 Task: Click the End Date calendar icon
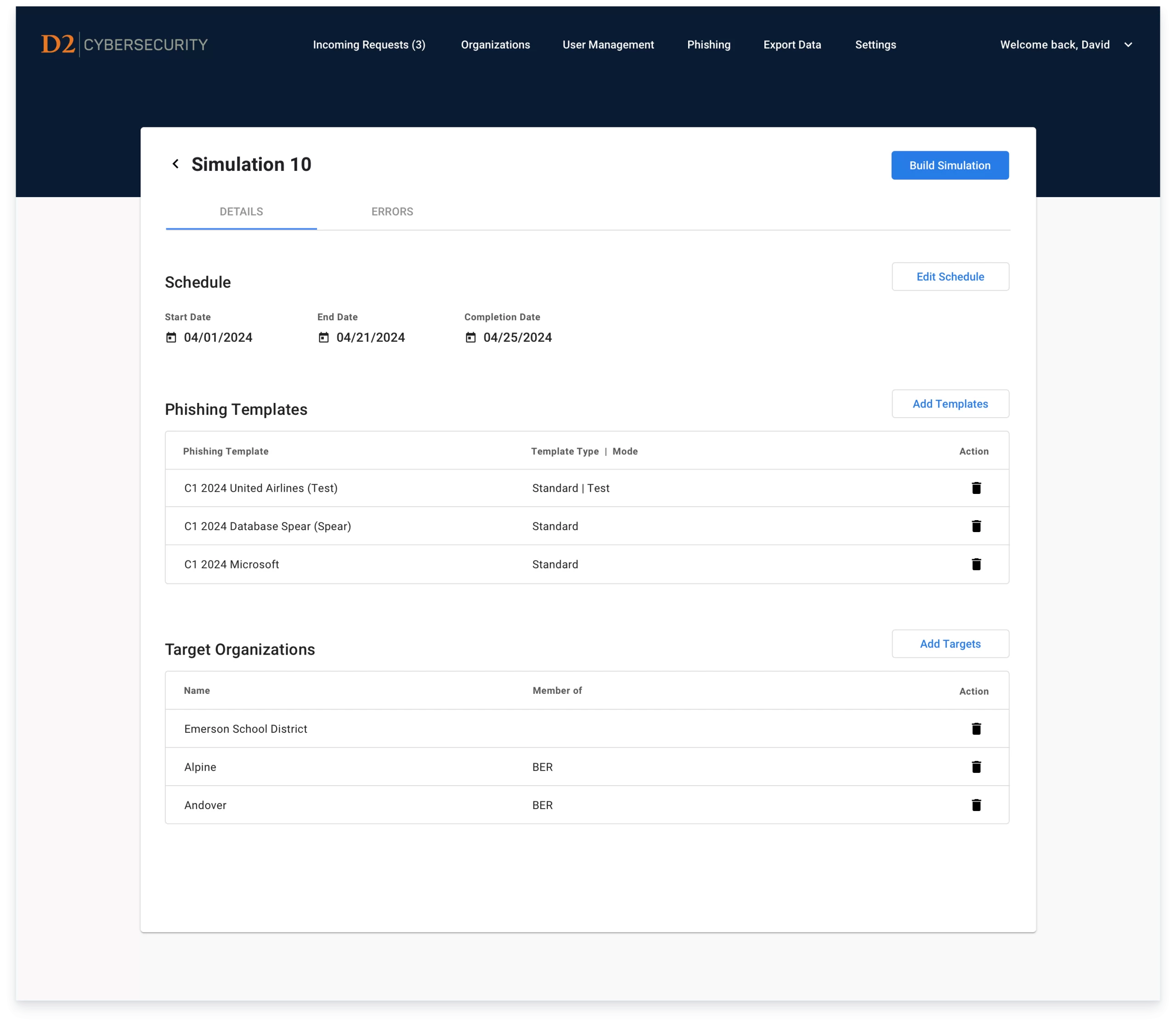pyautogui.click(x=324, y=338)
